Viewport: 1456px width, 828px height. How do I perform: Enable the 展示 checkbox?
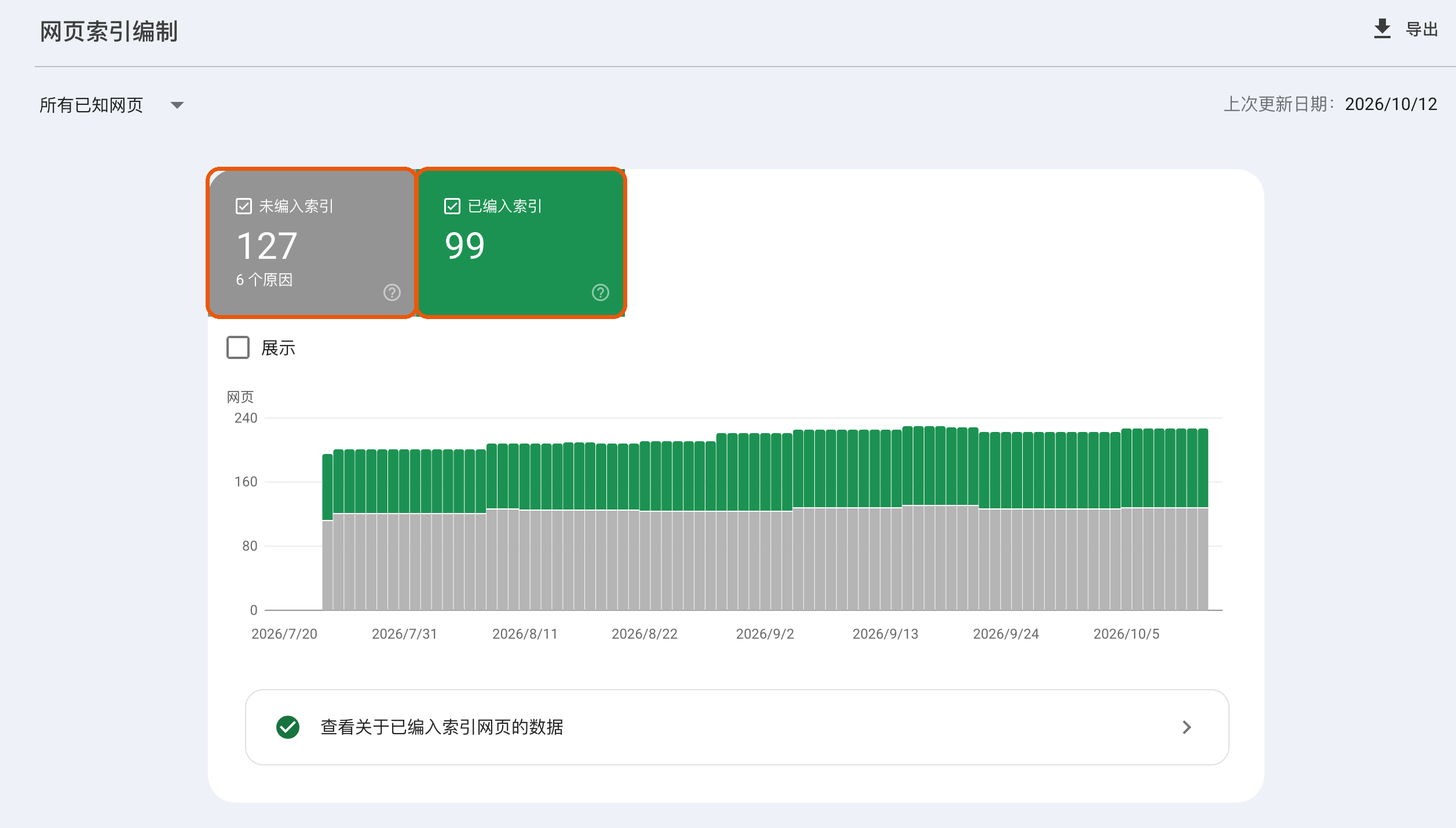point(238,347)
